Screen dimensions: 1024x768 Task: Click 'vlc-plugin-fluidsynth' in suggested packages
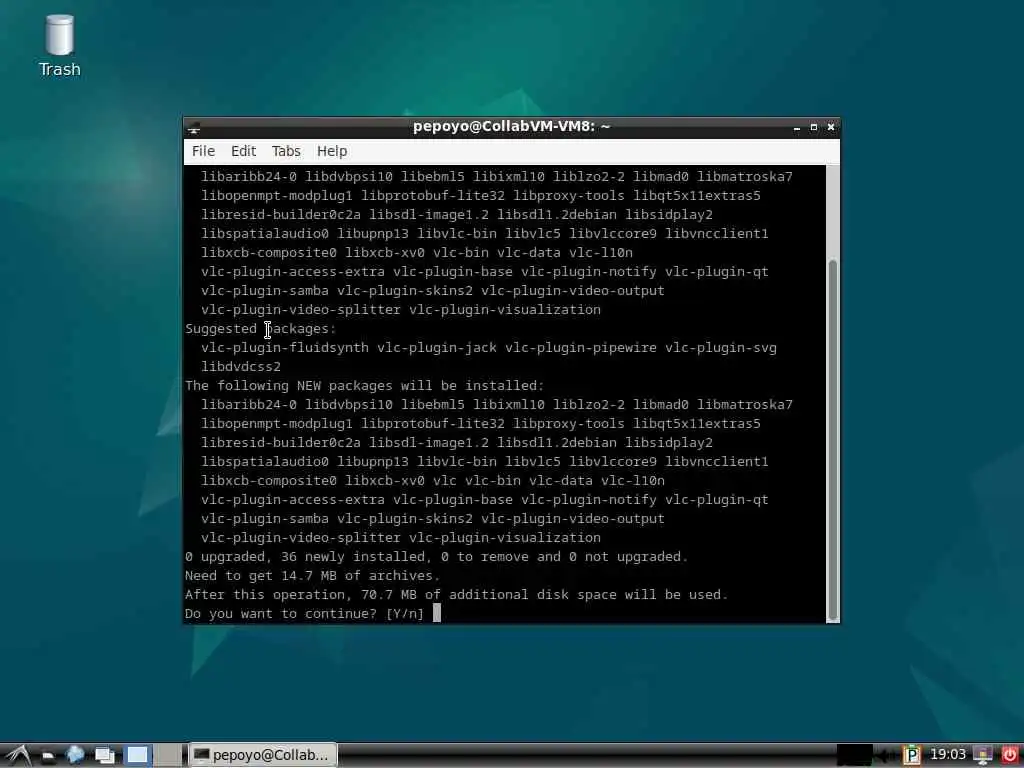pos(285,348)
